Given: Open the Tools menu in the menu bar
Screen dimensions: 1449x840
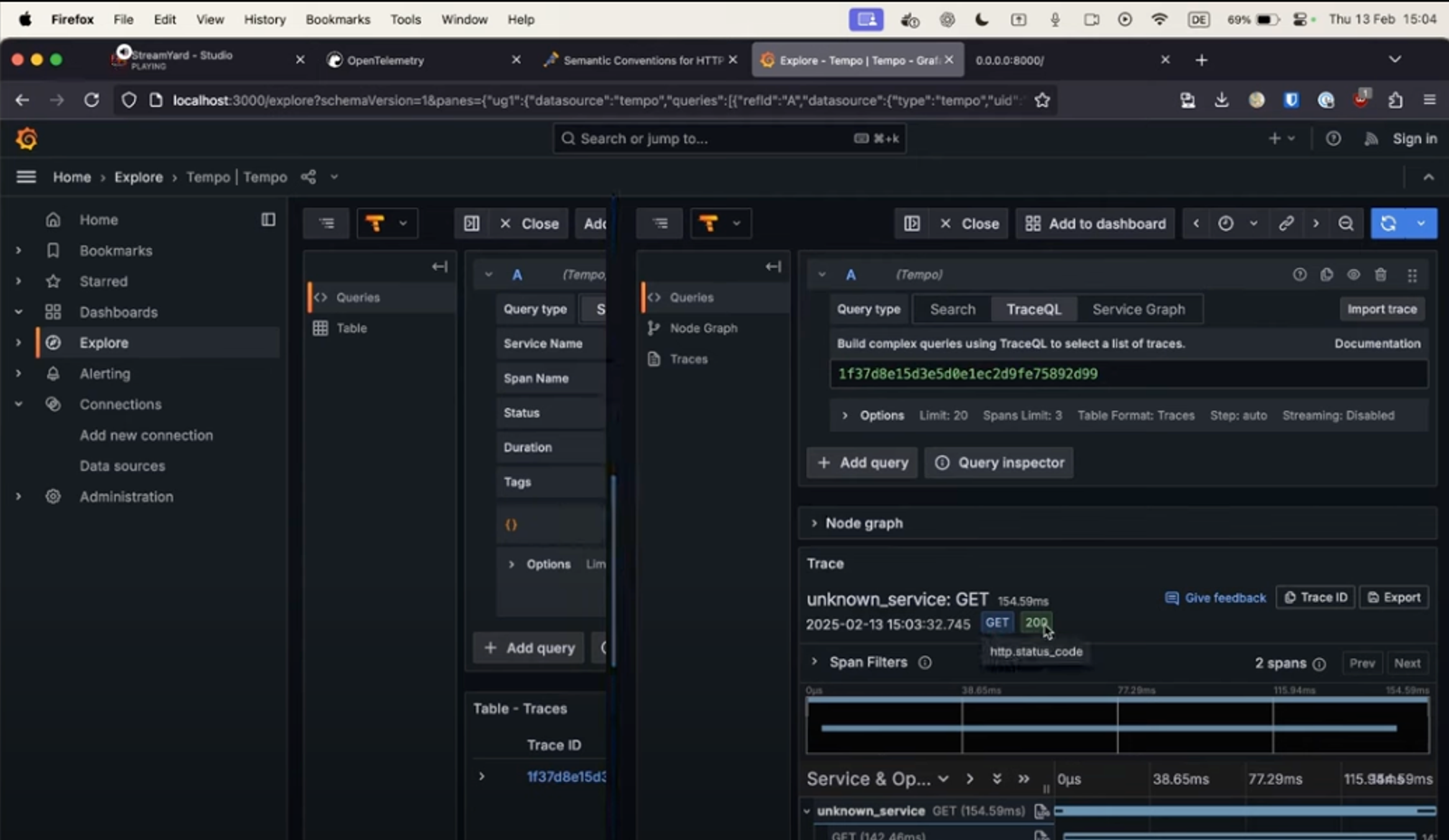Looking at the screenshot, I should (x=406, y=19).
